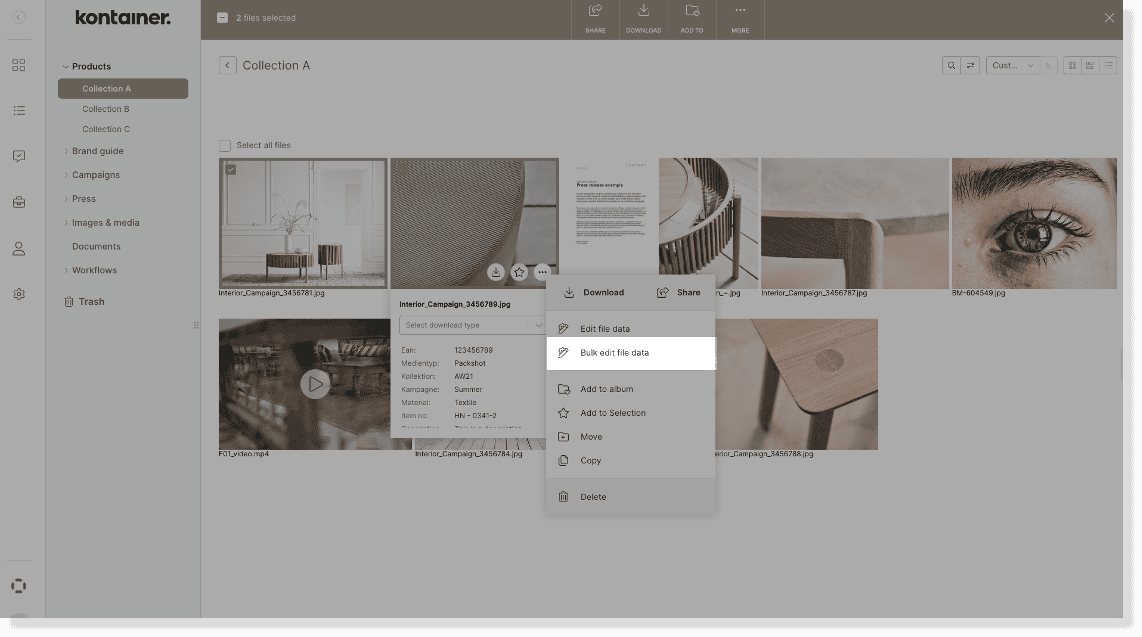Screen dimensions: 1142x637
Task: Select the grid view icon
Action: 1072,65
